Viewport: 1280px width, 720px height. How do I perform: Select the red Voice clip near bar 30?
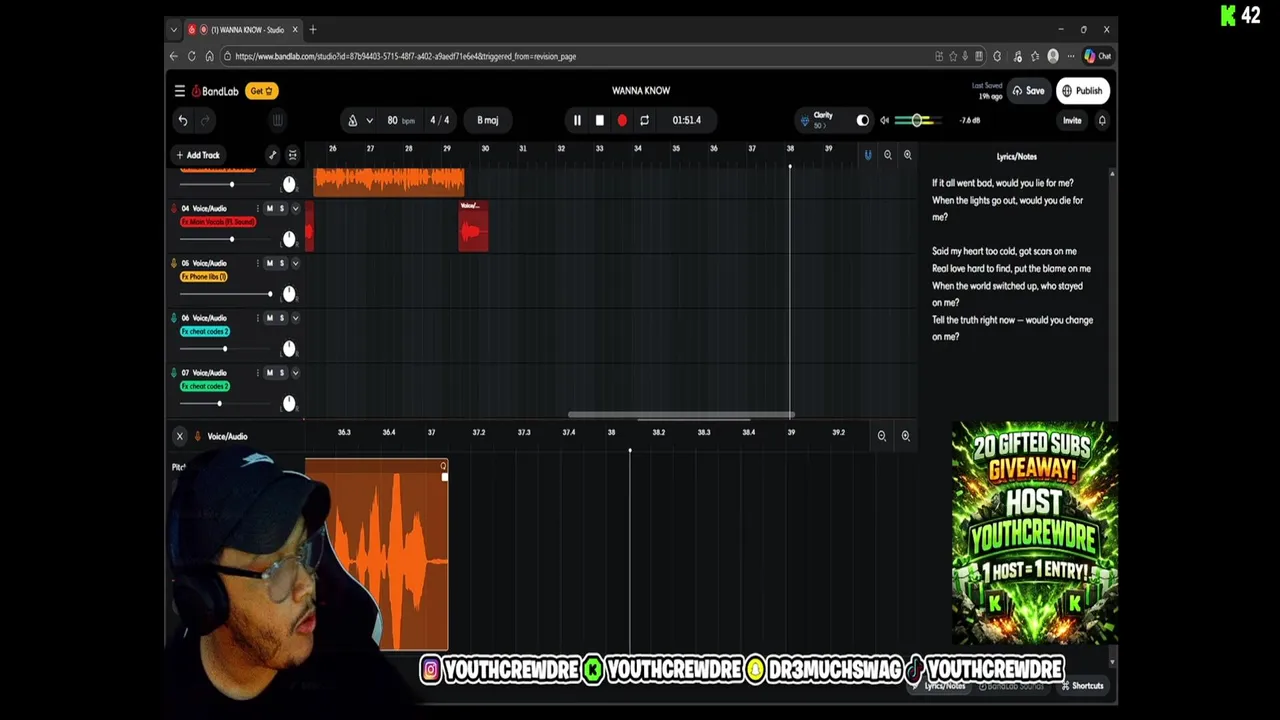(x=473, y=226)
